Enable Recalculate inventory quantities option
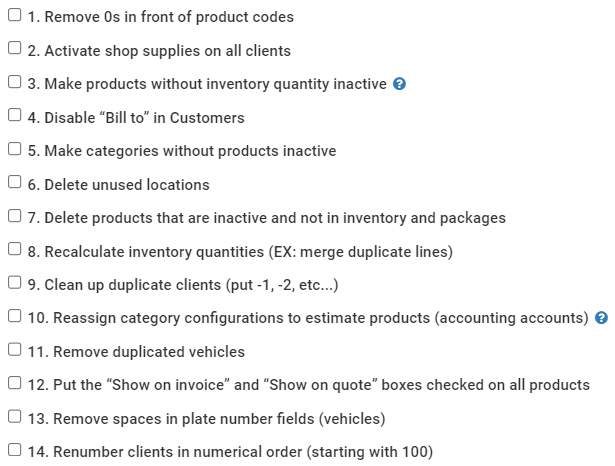Screen dimensions: 615x466 click(x=15, y=250)
